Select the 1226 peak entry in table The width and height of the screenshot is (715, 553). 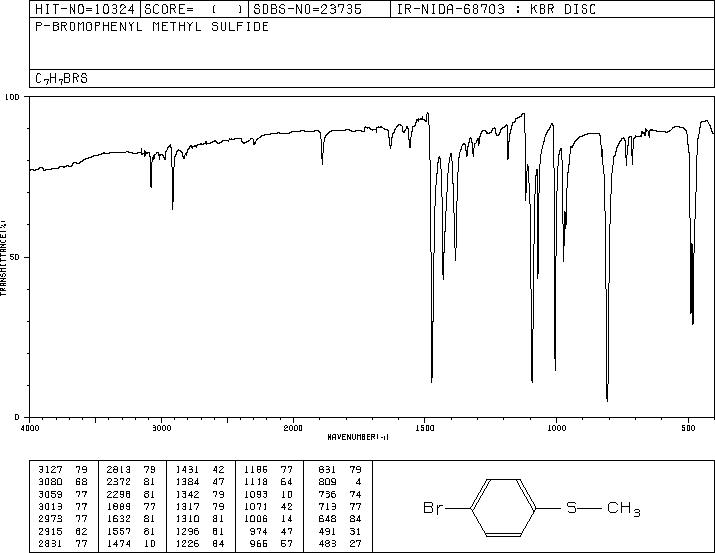pyautogui.click(x=187, y=543)
